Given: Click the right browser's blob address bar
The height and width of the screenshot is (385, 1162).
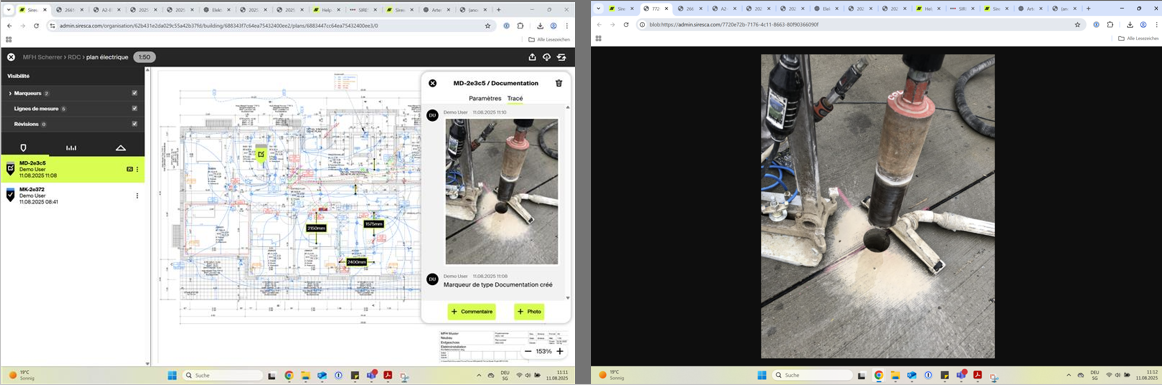Looking at the screenshot, I should 860,24.
